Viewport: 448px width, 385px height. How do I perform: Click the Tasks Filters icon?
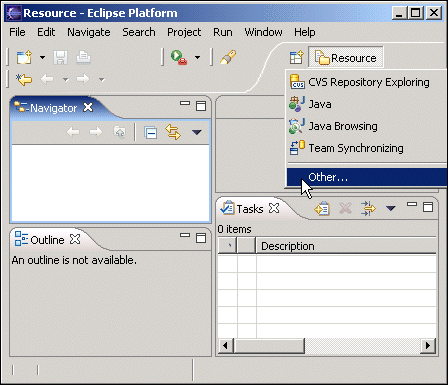tap(368, 208)
